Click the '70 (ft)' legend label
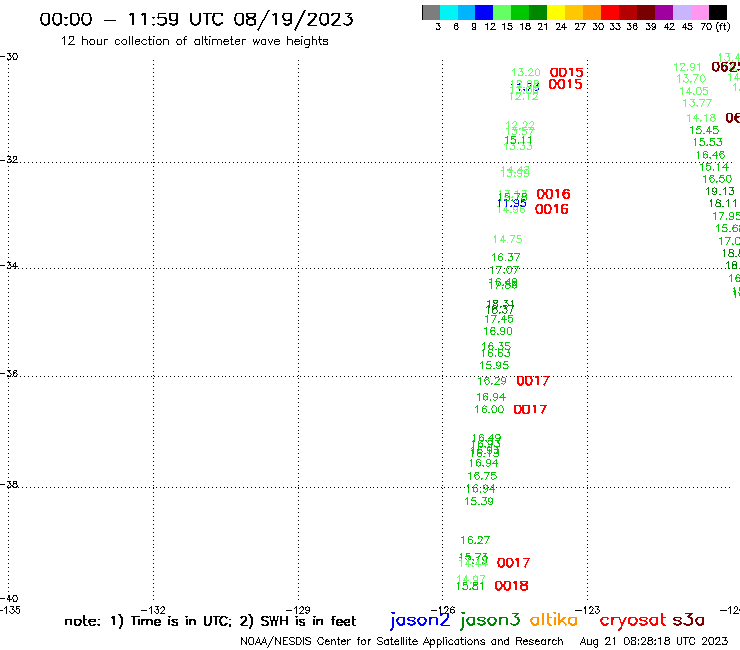 (x=715, y=26)
